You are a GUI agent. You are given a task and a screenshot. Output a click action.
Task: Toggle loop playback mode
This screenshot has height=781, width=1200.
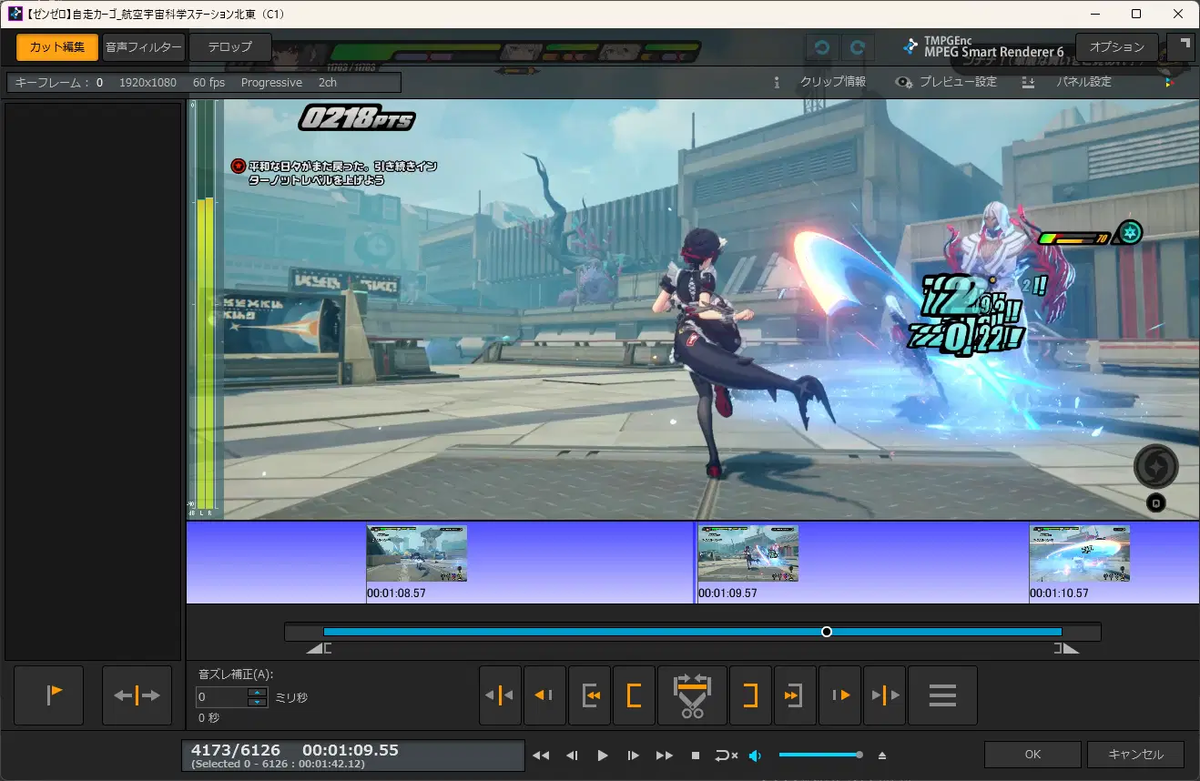726,756
